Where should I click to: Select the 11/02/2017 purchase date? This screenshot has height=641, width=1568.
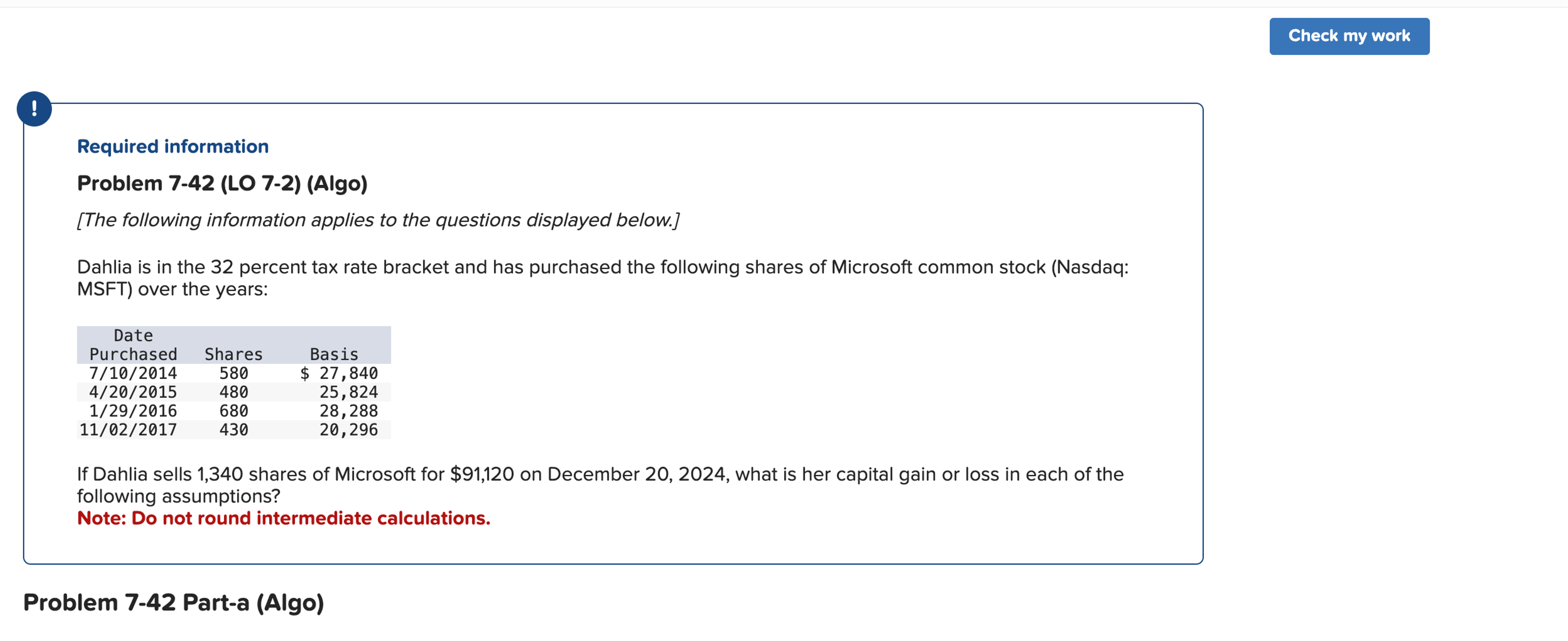(x=128, y=429)
